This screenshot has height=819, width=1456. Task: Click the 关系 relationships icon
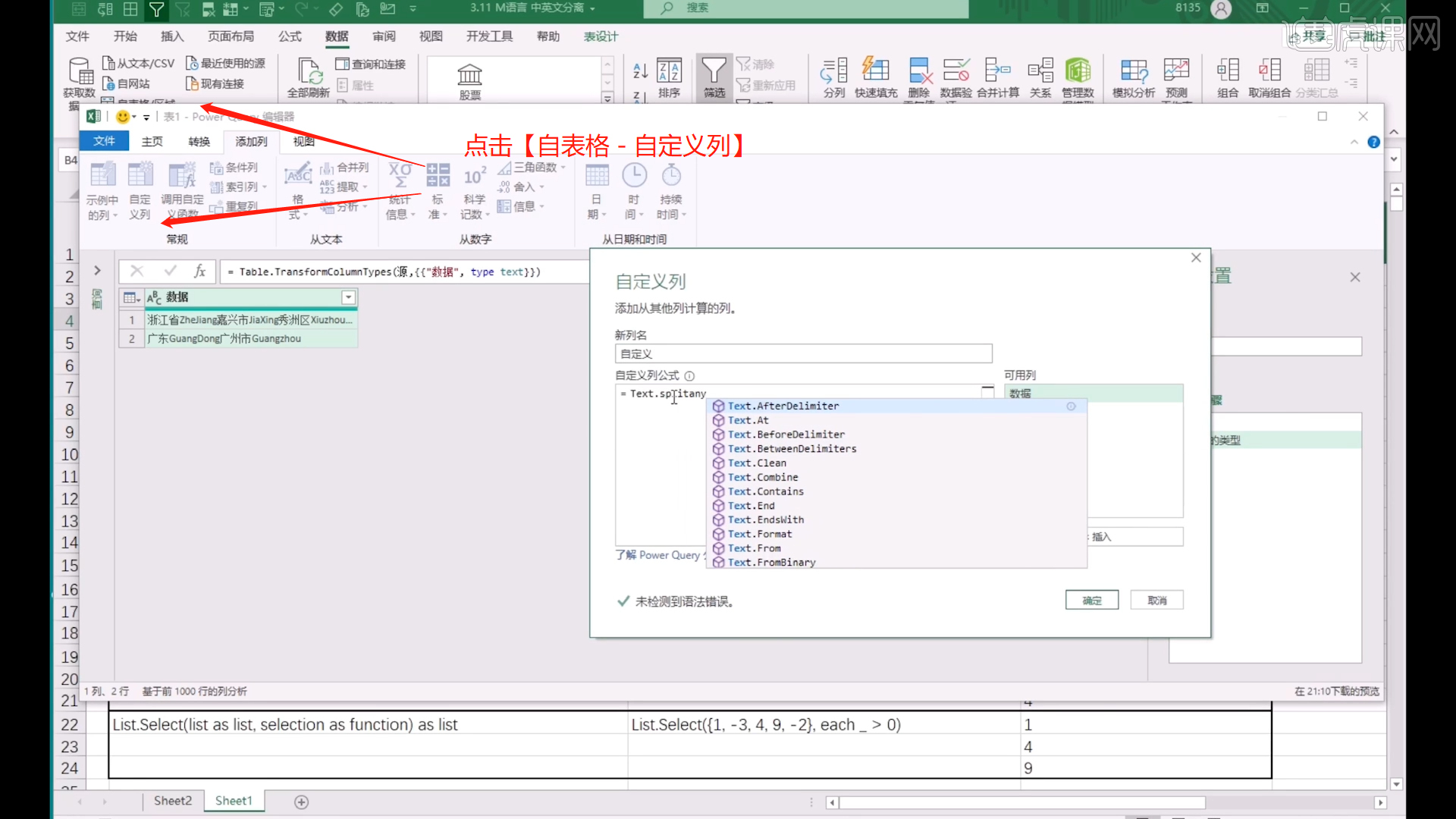(1040, 71)
